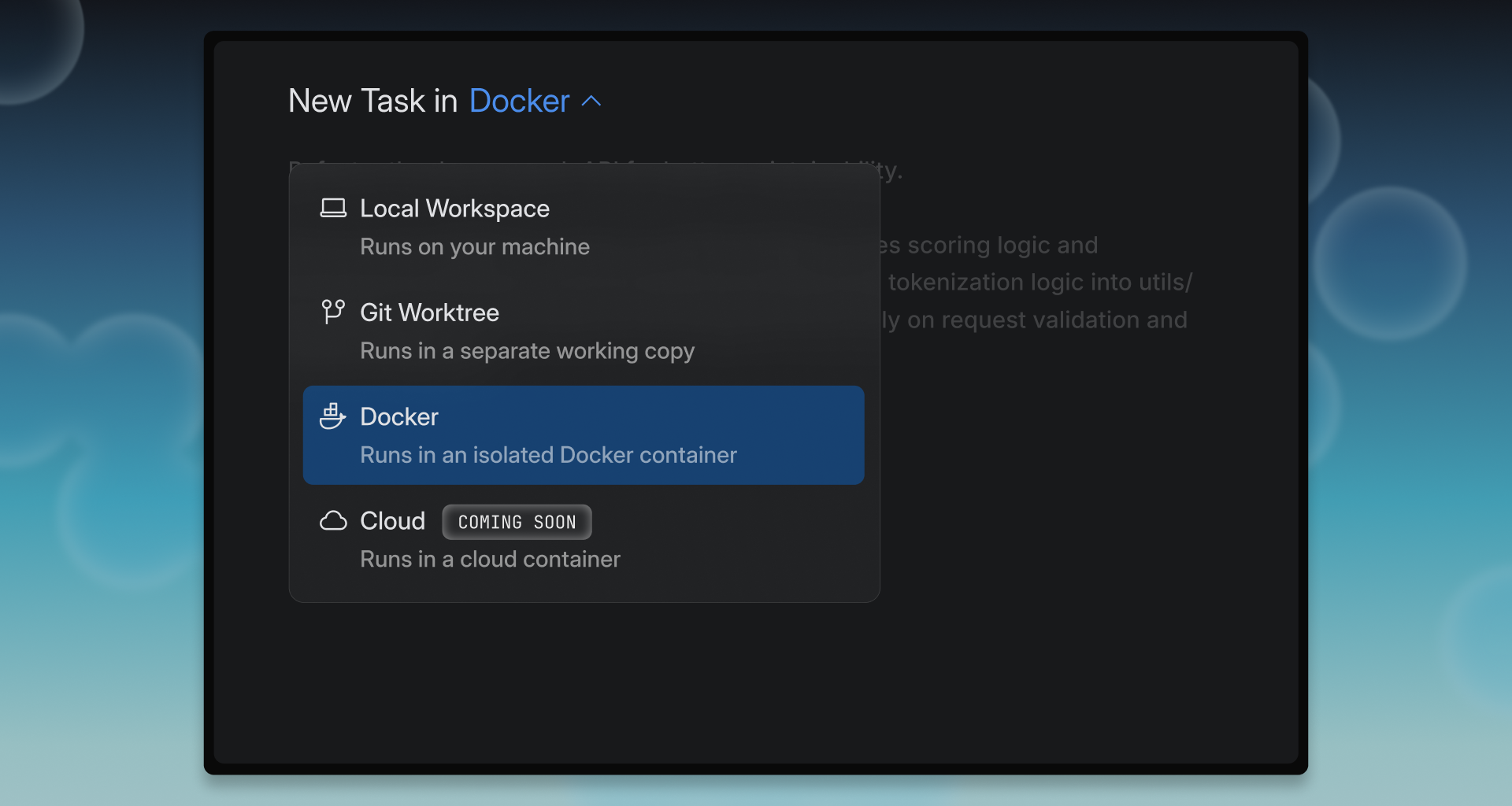
Task: Select the Local Workspace option
Action: [x=584, y=227]
